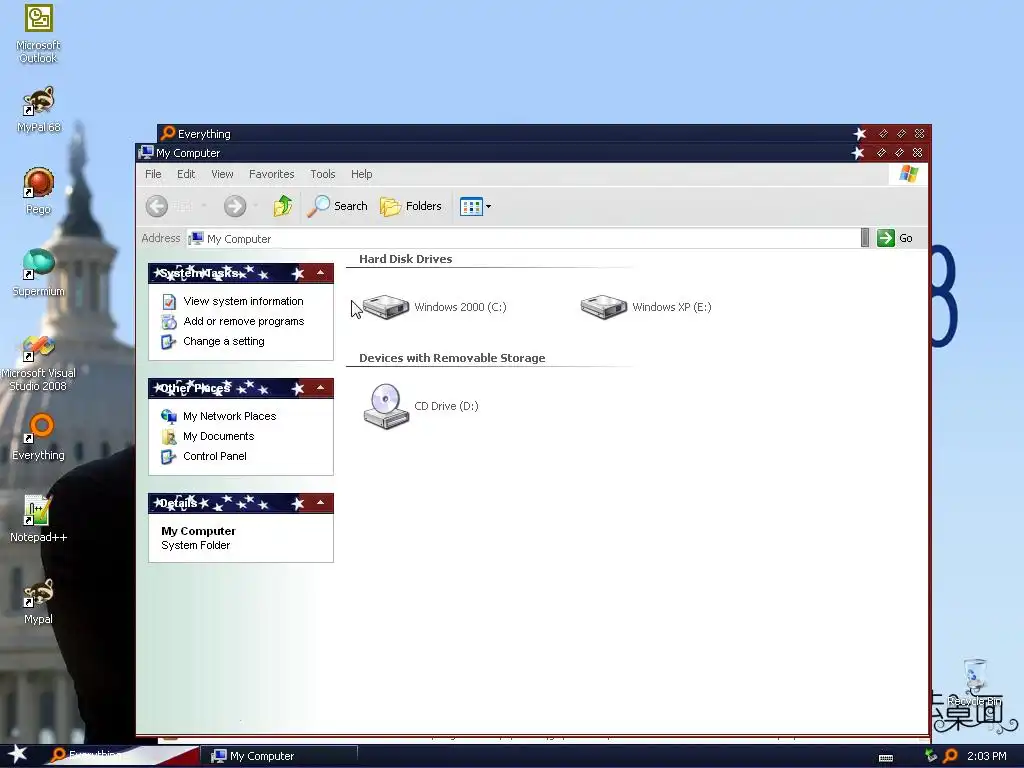This screenshot has height=768, width=1024.
Task: Click the Start star button
Action: [x=17, y=755]
